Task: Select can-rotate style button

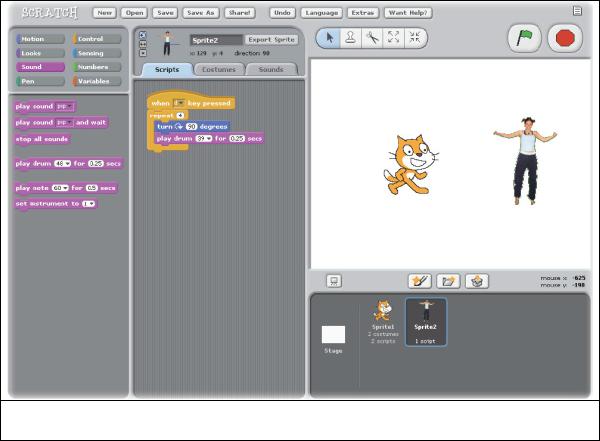Action: [143, 35]
